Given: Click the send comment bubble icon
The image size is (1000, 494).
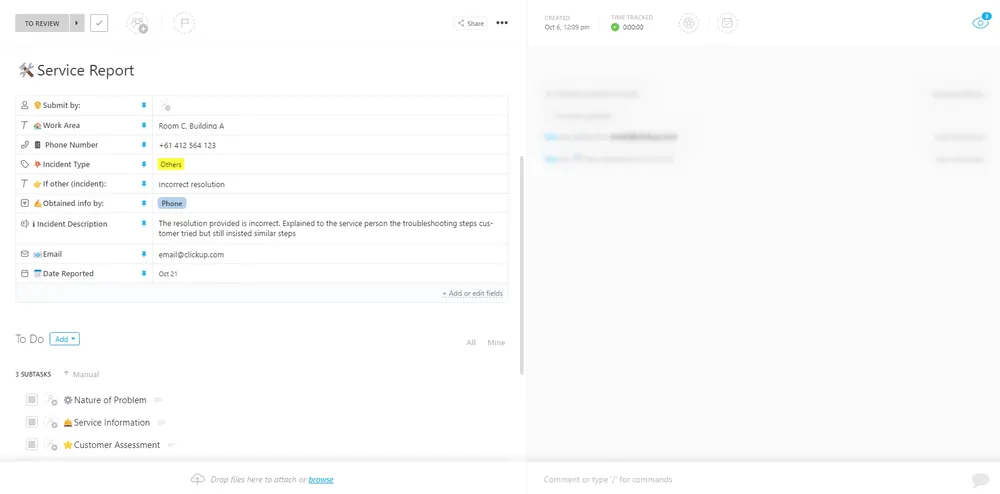Looking at the screenshot, I should (x=980, y=480).
